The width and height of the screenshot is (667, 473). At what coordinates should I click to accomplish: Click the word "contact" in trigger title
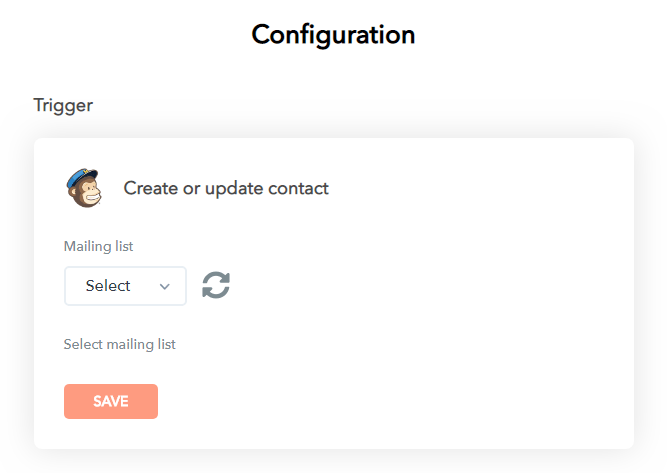point(298,188)
